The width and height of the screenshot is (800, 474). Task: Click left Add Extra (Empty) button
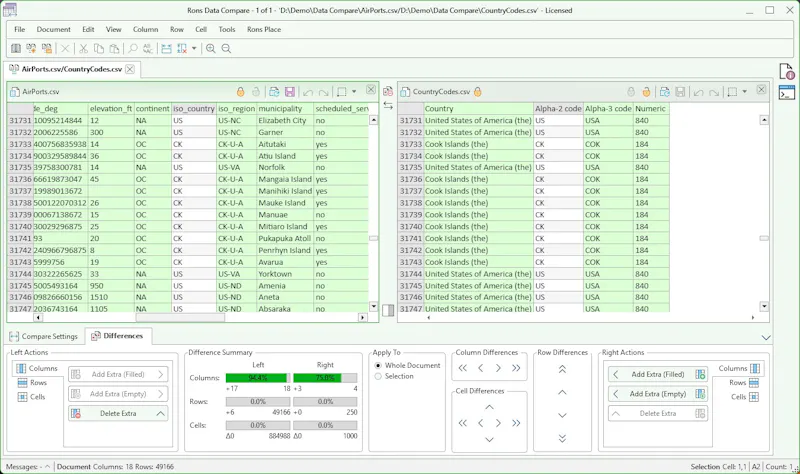[118, 394]
